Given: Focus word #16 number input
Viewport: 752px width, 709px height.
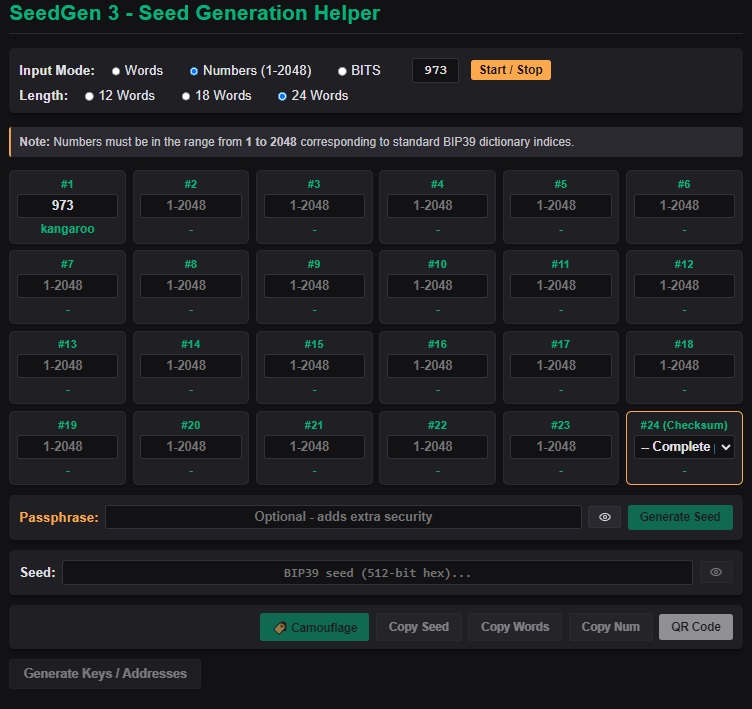Looking at the screenshot, I should click(437, 366).
